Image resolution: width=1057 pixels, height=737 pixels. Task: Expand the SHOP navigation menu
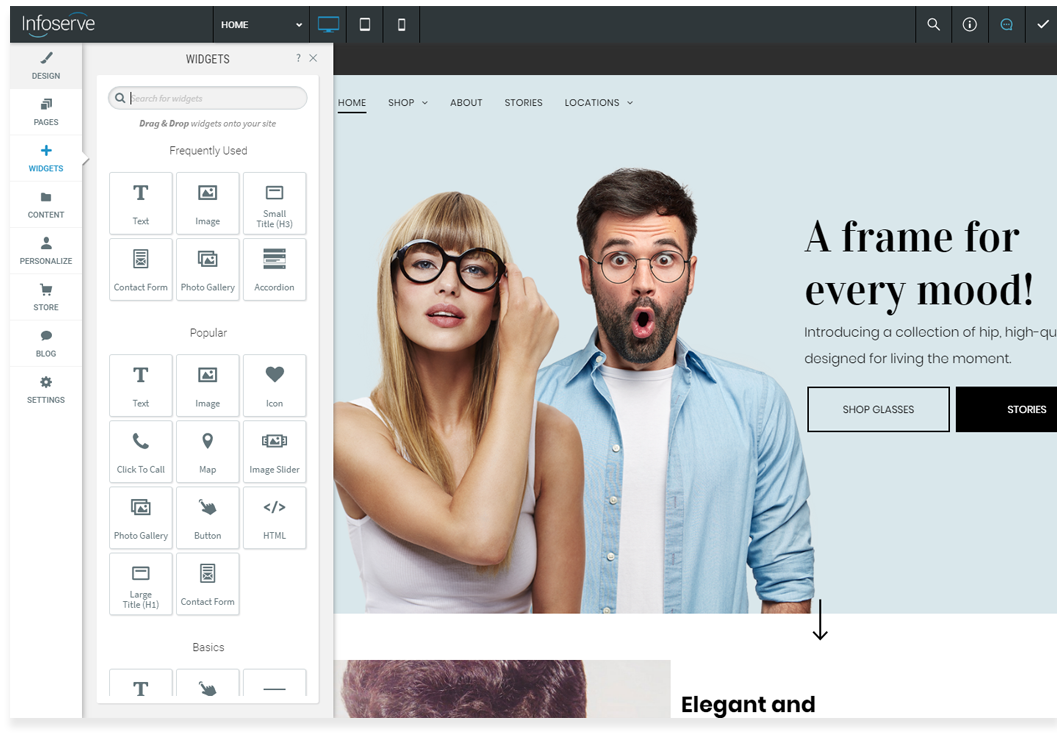(x=407, y=103)
